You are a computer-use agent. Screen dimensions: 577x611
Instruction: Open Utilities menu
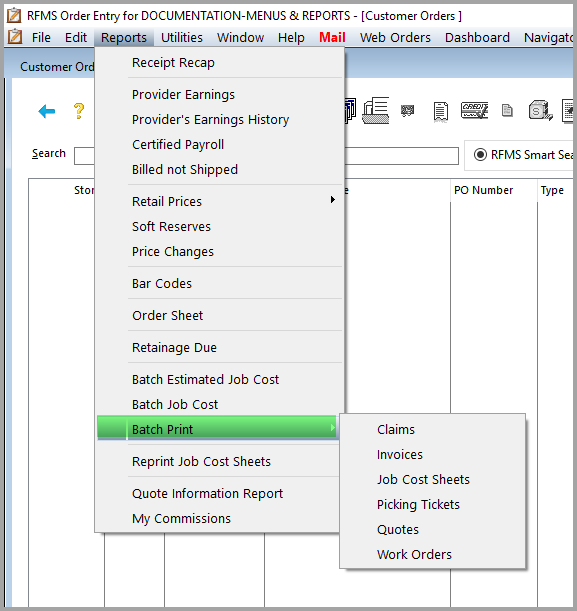[x=182, y=37]
